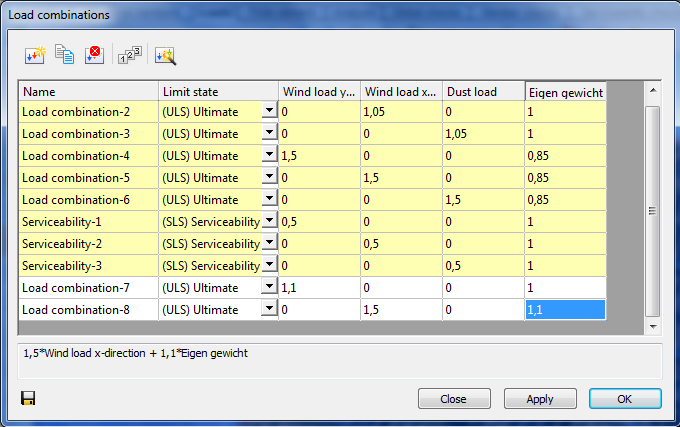Click the scrollbar up arrow
Viewport: 680px width, 427px height.
(x=653, y=91)
